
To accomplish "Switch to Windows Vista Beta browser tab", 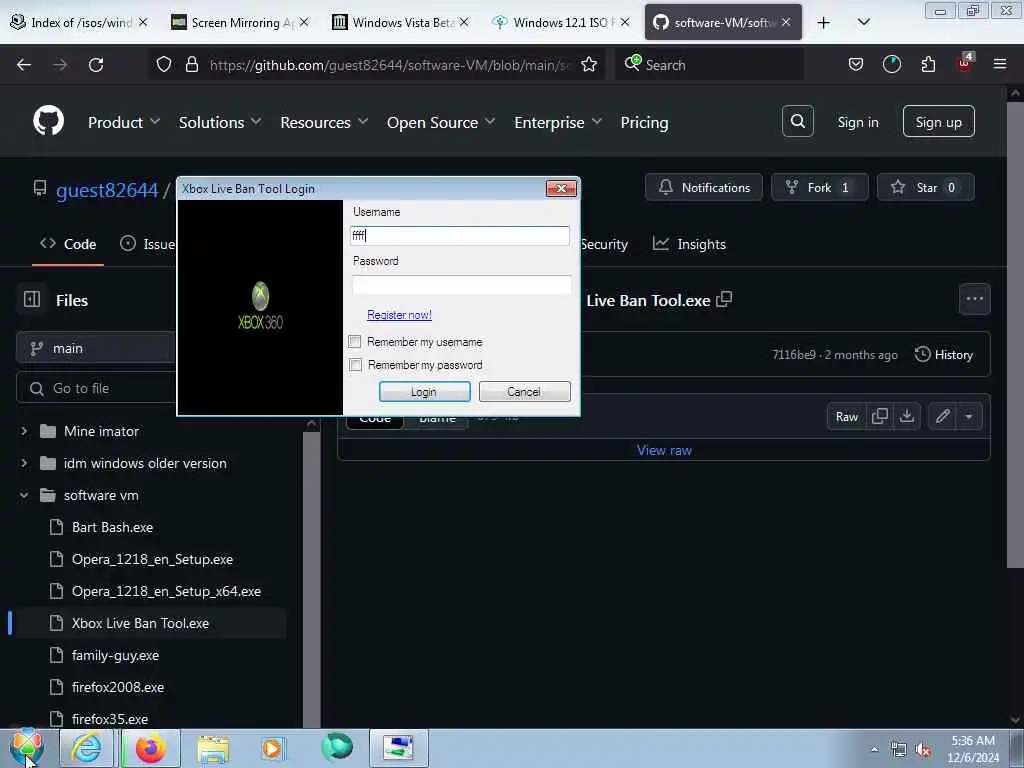I will pos(401,23).
